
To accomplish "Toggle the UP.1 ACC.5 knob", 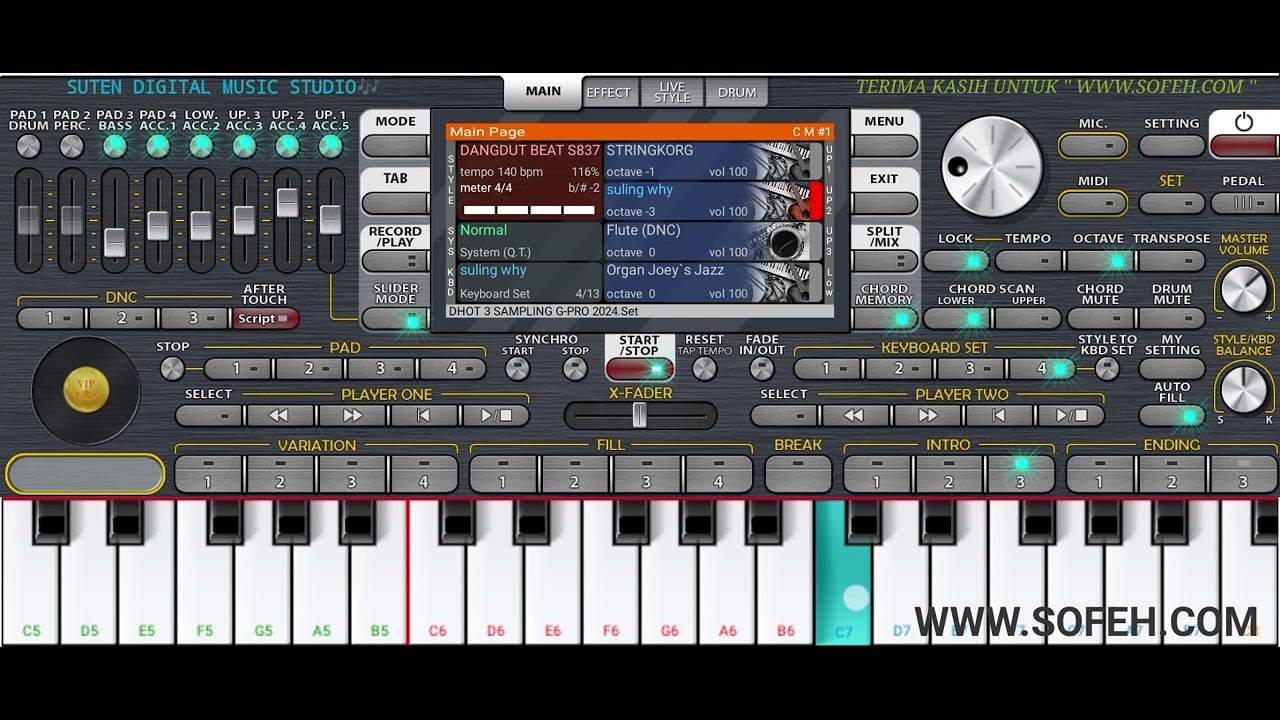I will tap(330, 146).
